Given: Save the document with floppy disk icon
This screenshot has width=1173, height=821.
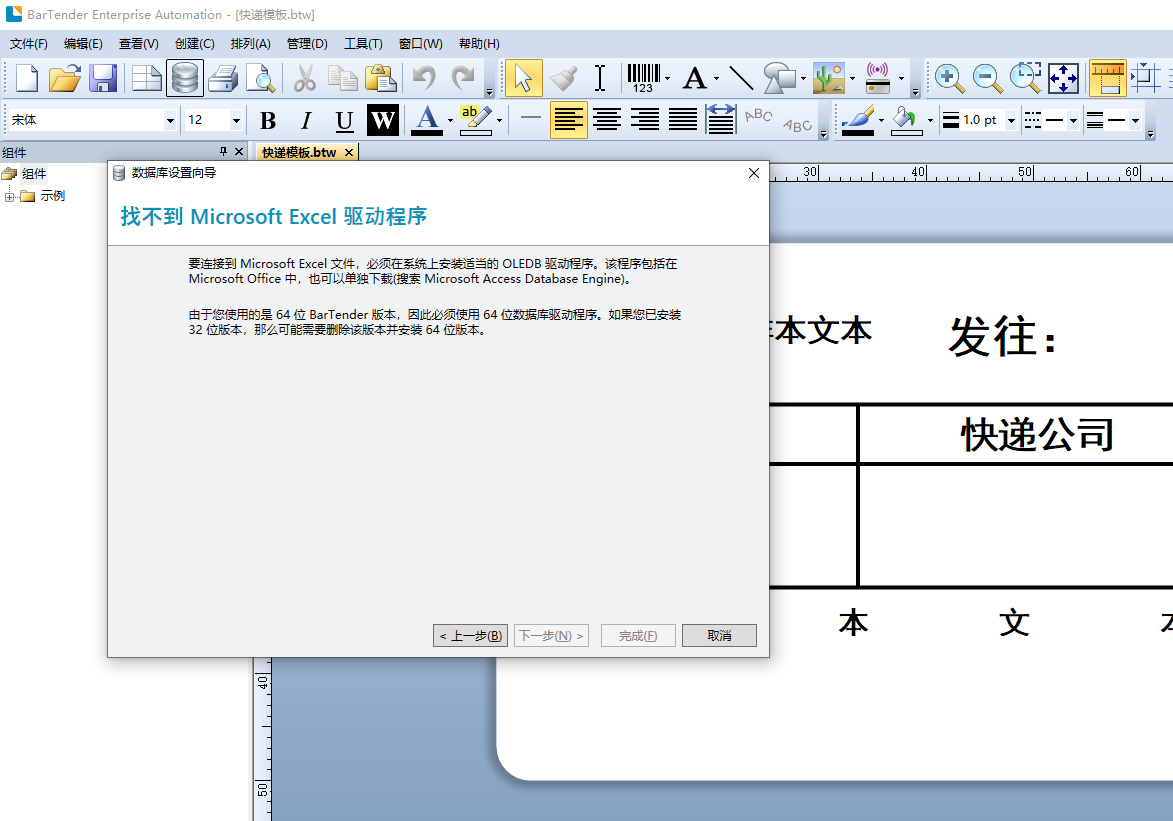Looking at the screenshot, I should 103,78.
